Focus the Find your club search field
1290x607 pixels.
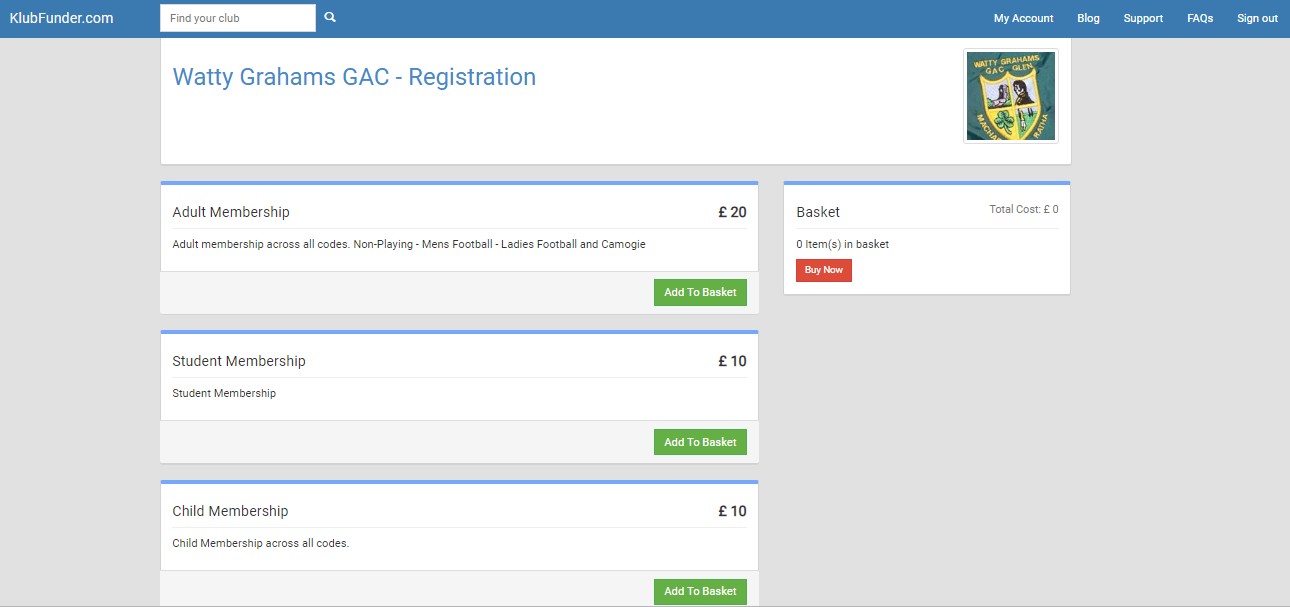[237, 18]
